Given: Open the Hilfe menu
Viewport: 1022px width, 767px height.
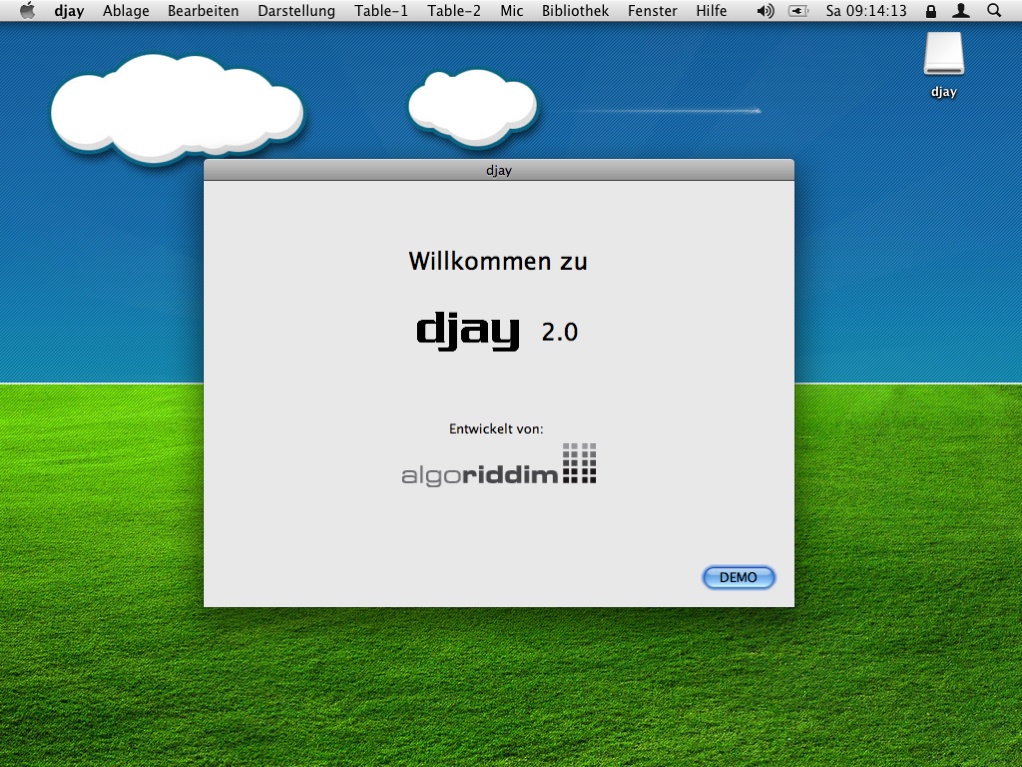Looking at the screenshot, I should click(x=711, y=10).
